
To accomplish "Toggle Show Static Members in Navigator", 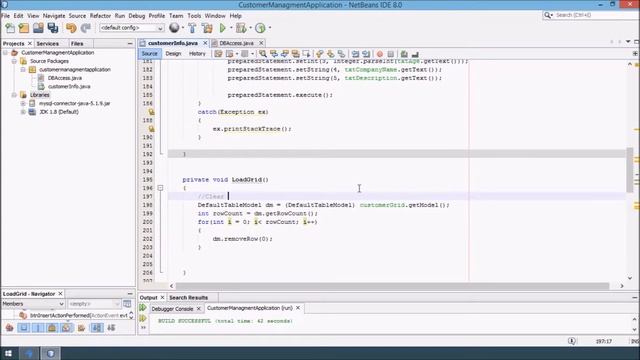I will pyautogui.click(x=38, y=328).
